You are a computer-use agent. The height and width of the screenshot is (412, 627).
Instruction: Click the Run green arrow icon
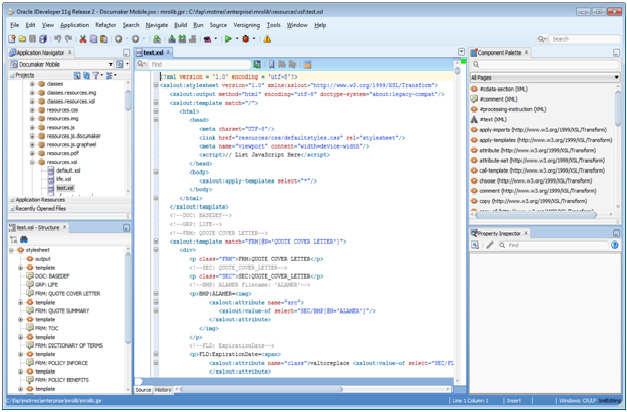click(x=229, y=39)
